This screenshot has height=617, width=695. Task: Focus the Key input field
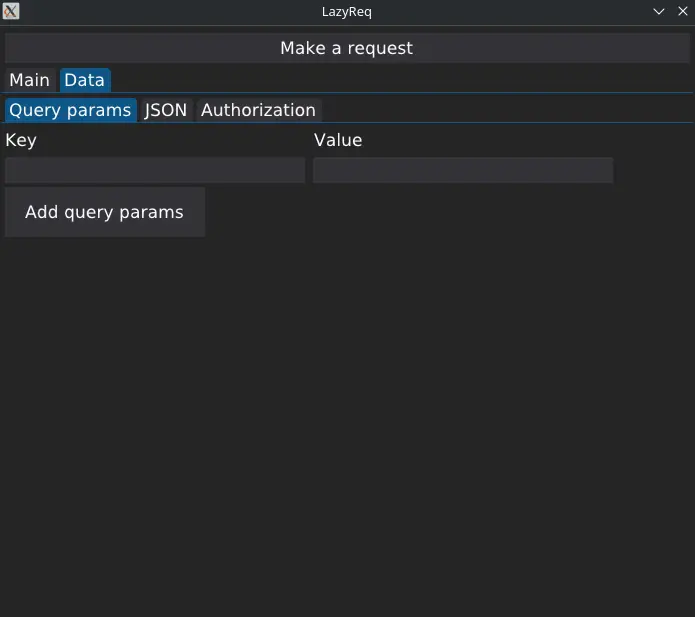coord(155,170)
